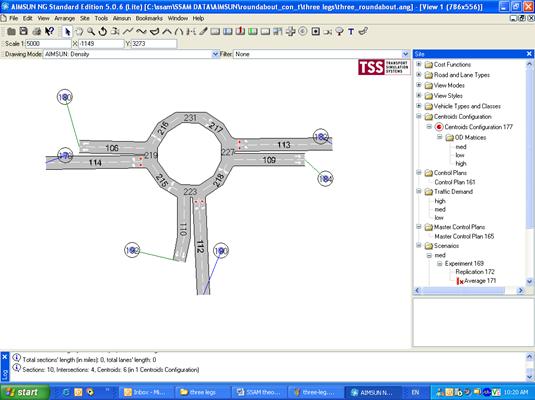Viewport: 535px width, 400px height.
Task: Open the Aimsun menu
Action: point(122,18)
